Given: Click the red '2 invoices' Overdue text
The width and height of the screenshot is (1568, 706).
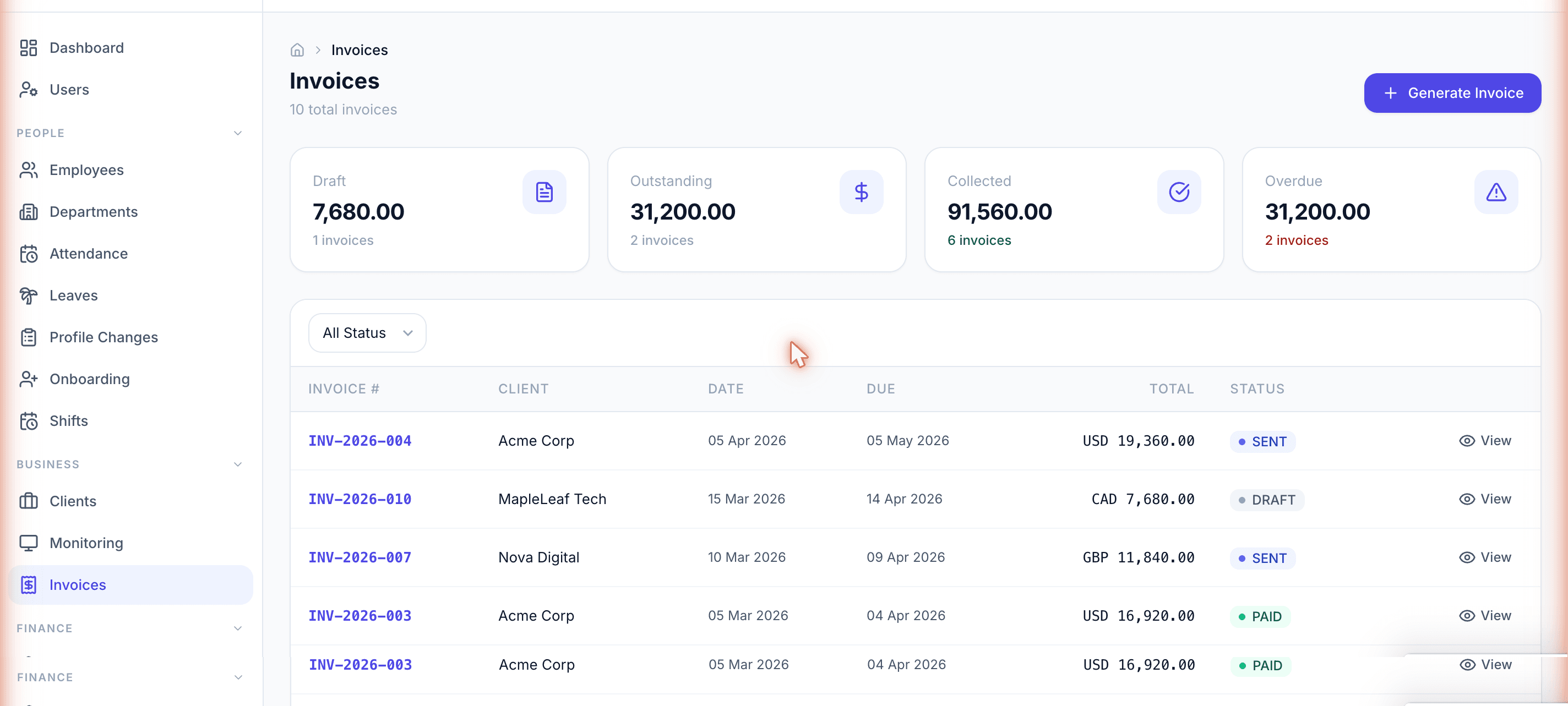Looking at the screenshot, I should click(1297, 240).
